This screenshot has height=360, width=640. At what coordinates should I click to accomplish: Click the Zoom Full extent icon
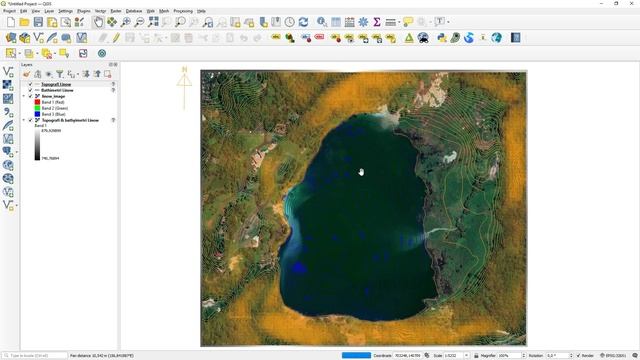153,22
